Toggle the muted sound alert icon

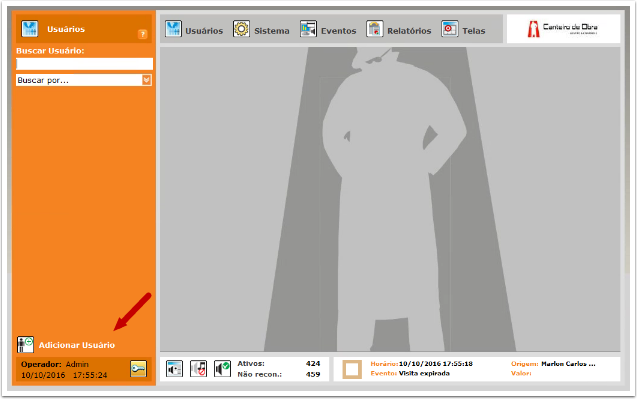pos(199,369)
